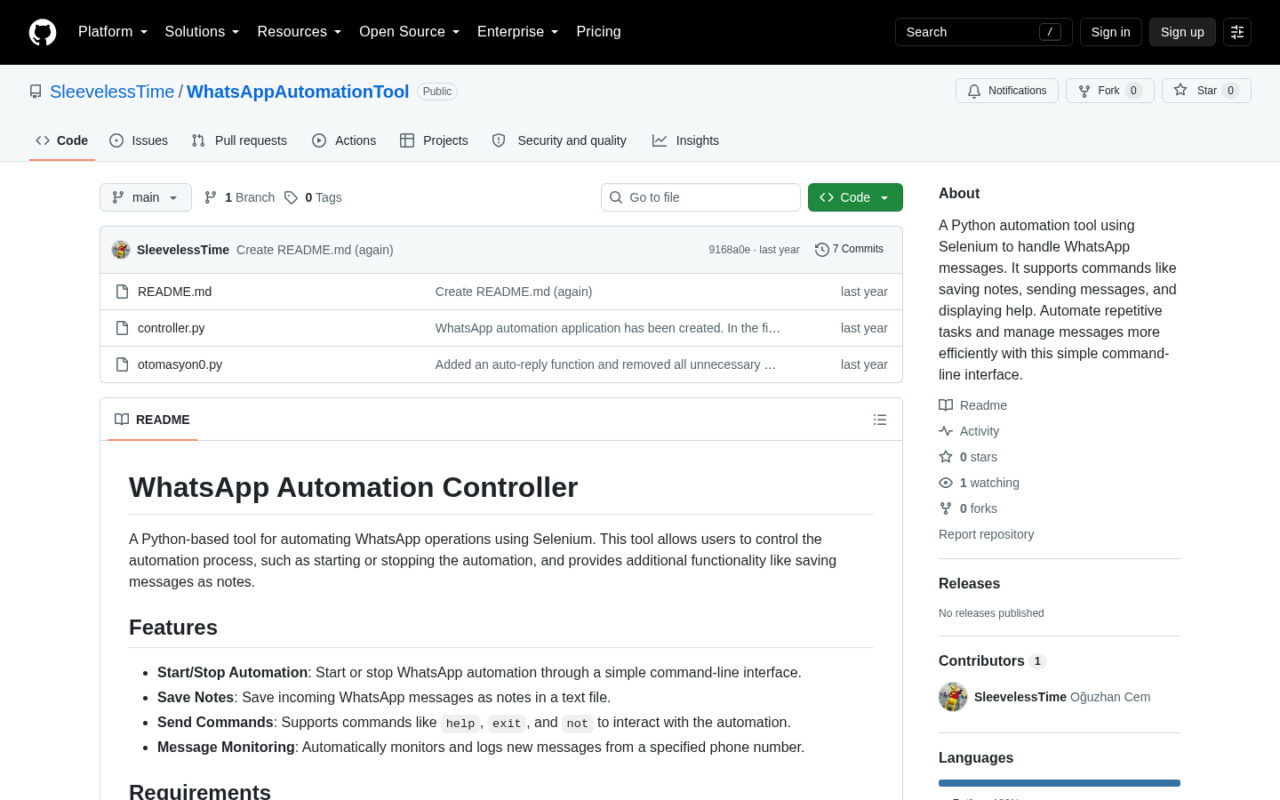Click the fork icon in the Fork button
Image resolution: width=1280 pixels, height=800 pixels.
(1084, 91)
